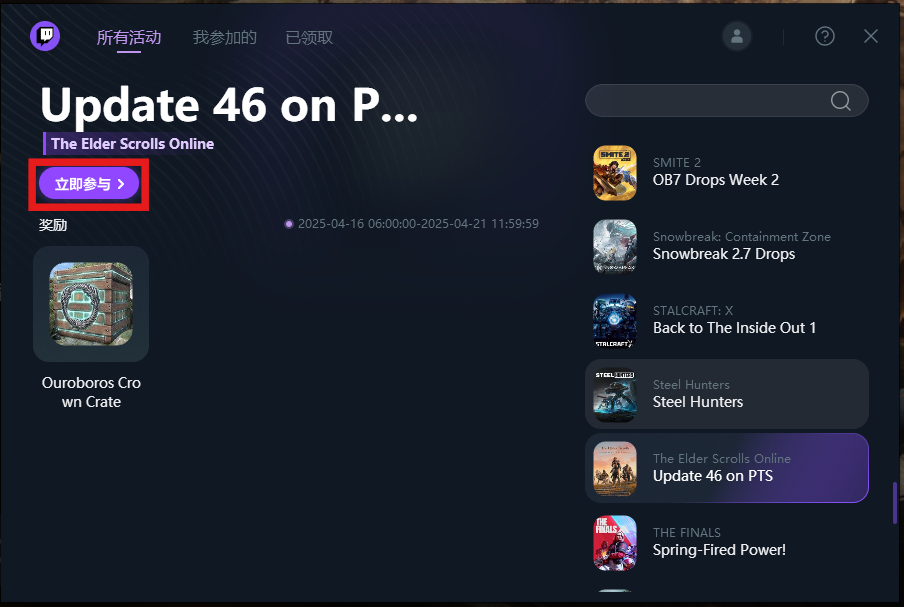Click the Update 46 on P... heading
This screenshot has width=904, height=607.
click(x=229, y=106)
